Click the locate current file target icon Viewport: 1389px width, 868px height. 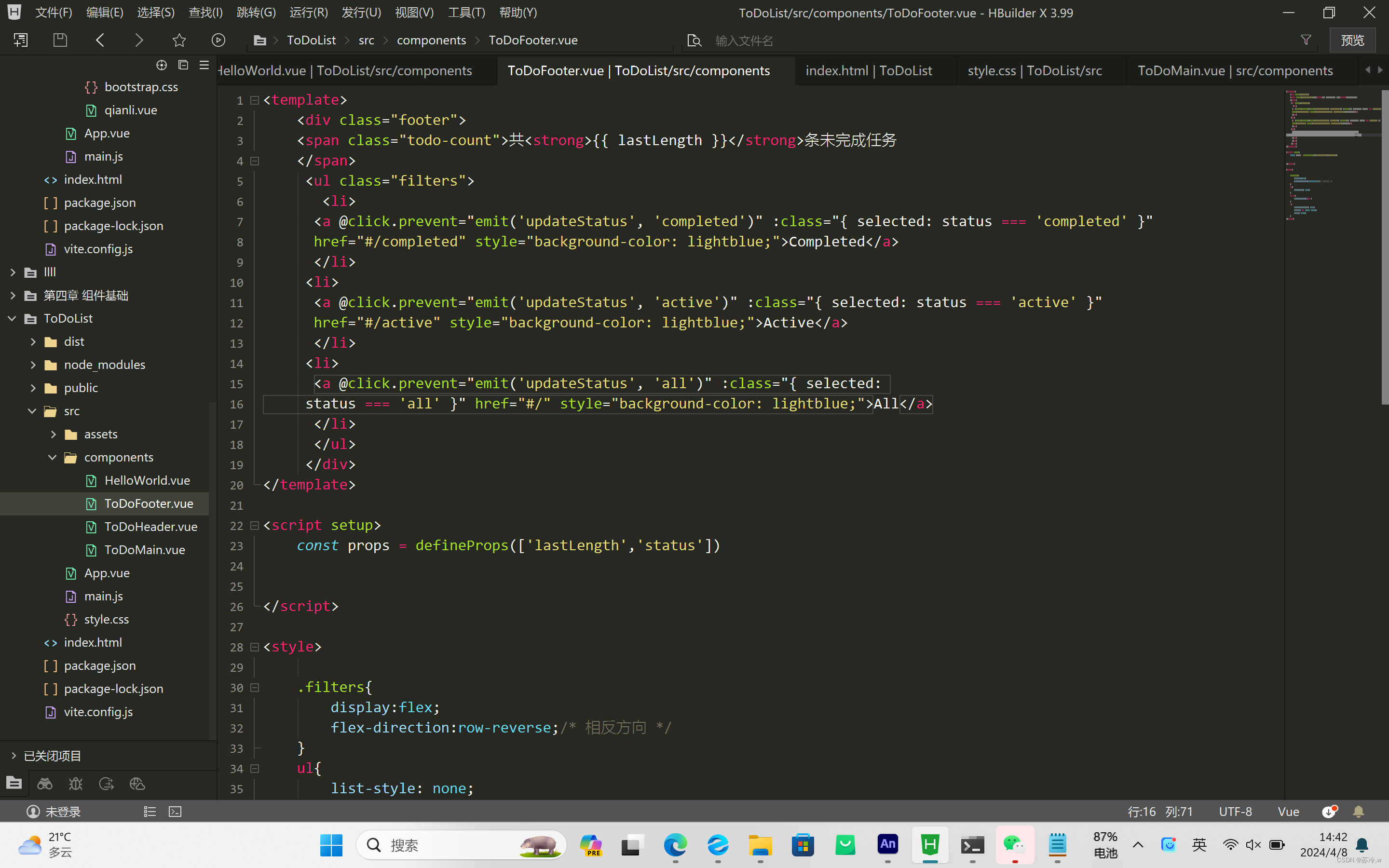click(x=162, y=65)
